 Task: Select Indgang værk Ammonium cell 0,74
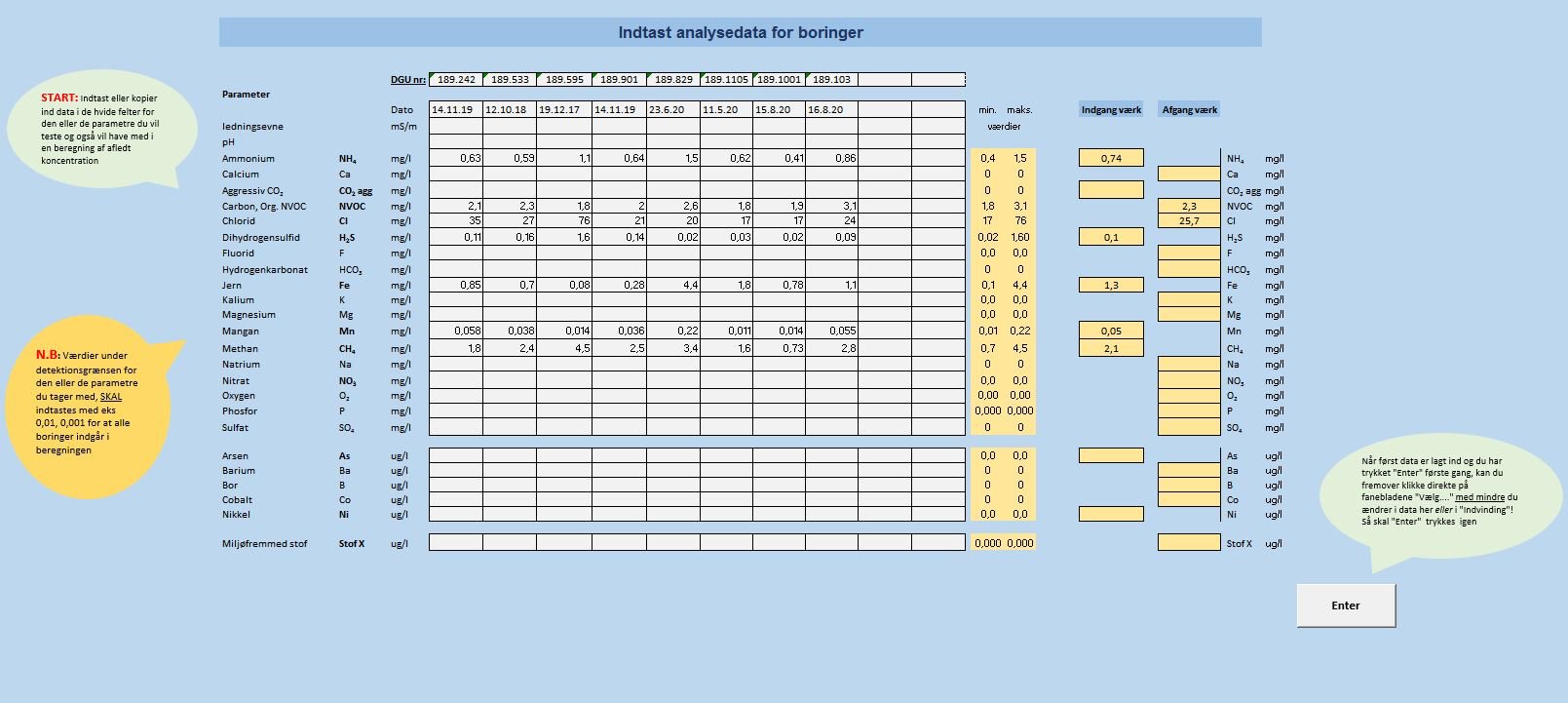tap(1111, 158)
